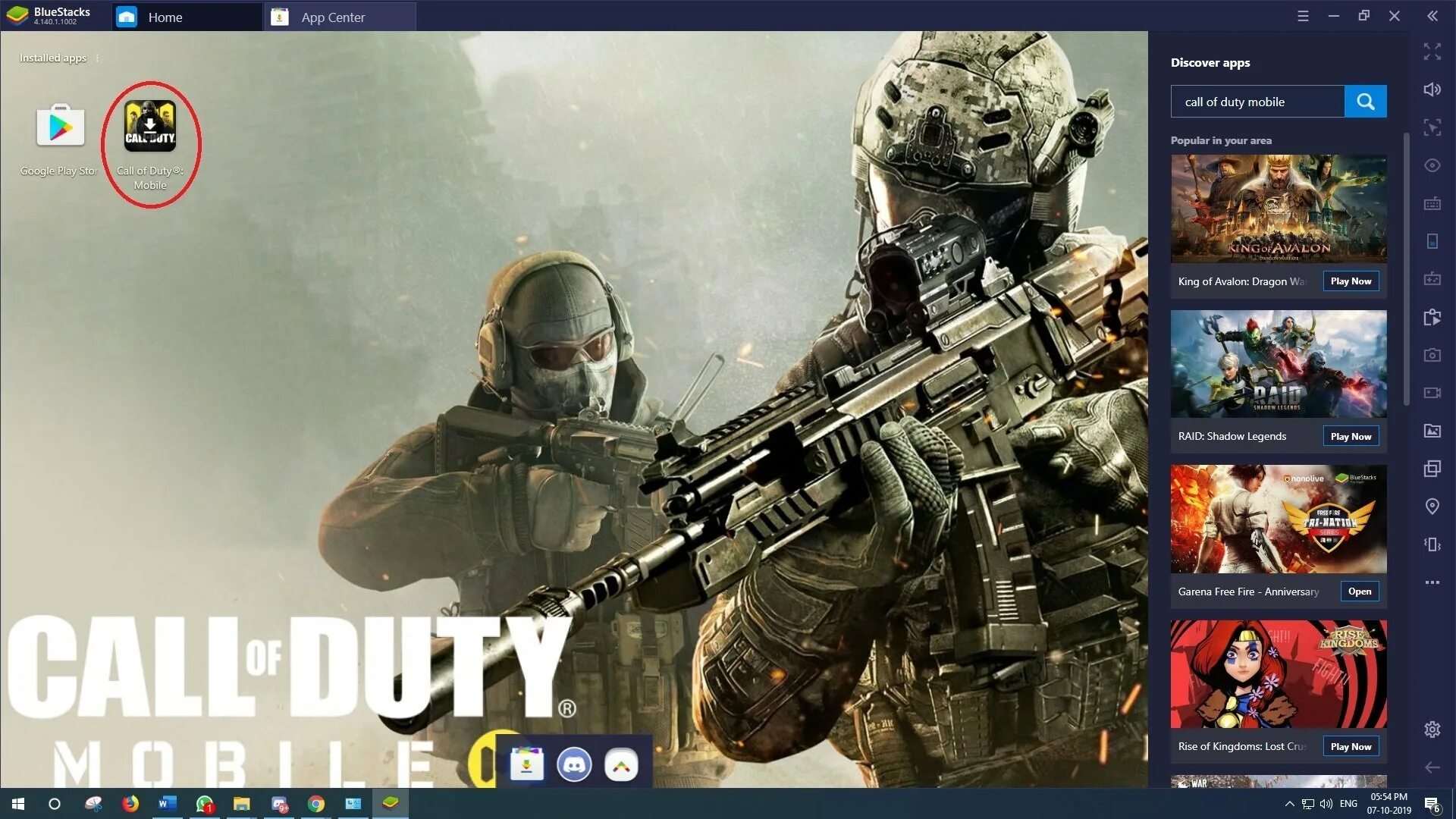Click the search magnifier button
Screen dimensions: 1456x819
[1365, 102]
